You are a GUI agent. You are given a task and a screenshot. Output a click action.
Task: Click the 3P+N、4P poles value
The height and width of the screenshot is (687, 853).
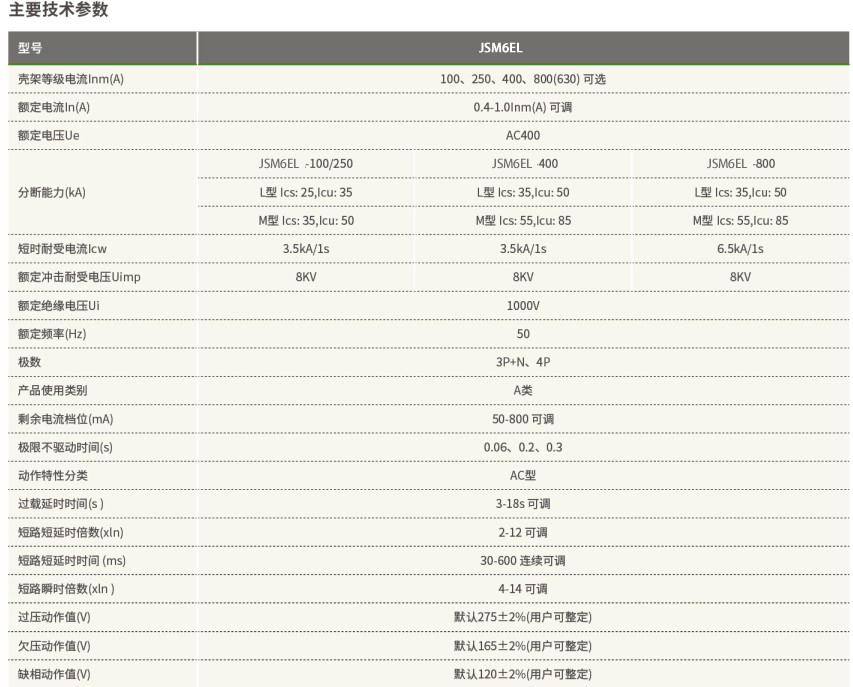[523, 362]
